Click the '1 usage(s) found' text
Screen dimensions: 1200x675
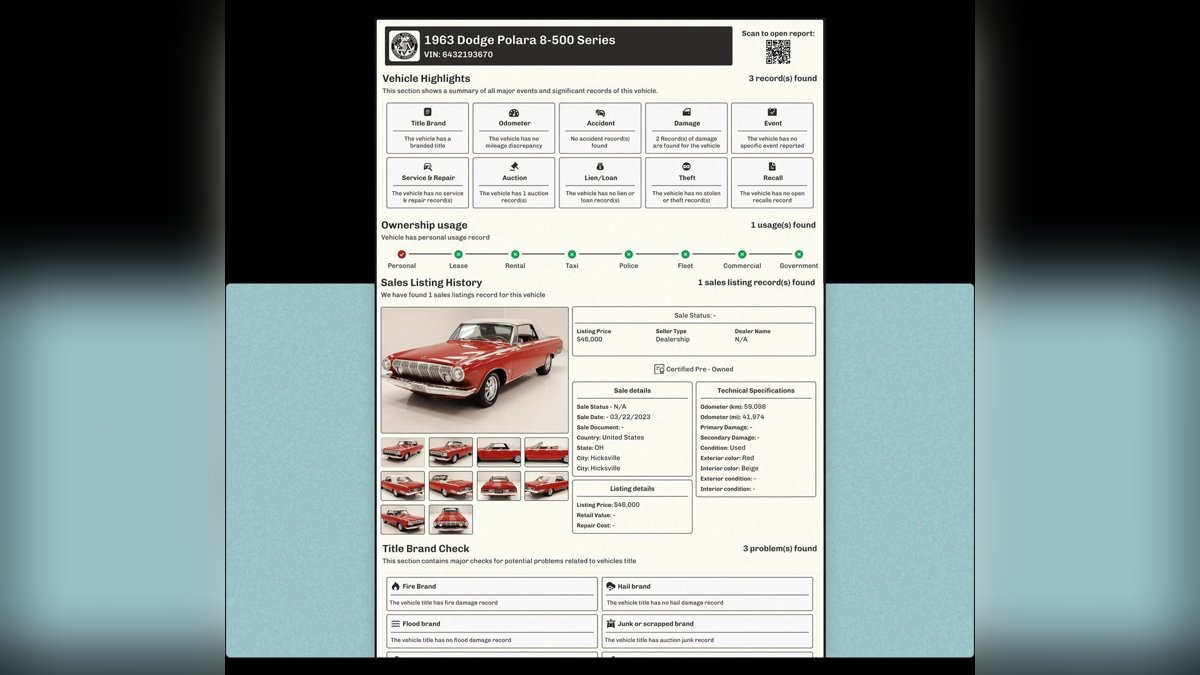pyautogui.click(x=784, y=225)
